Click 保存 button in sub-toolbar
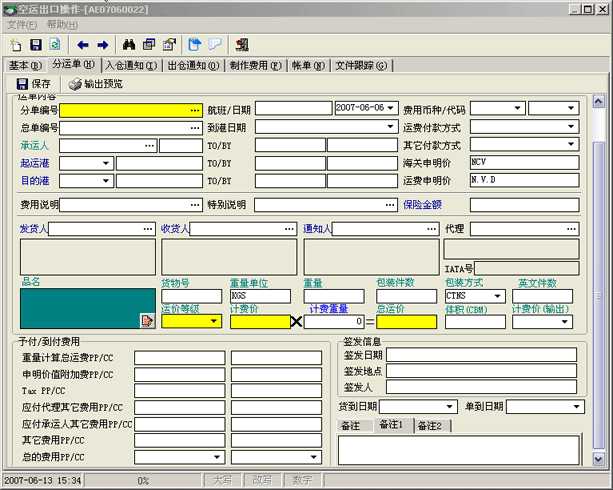The height and width of the screenshot is (490, 613). point(34,84)
